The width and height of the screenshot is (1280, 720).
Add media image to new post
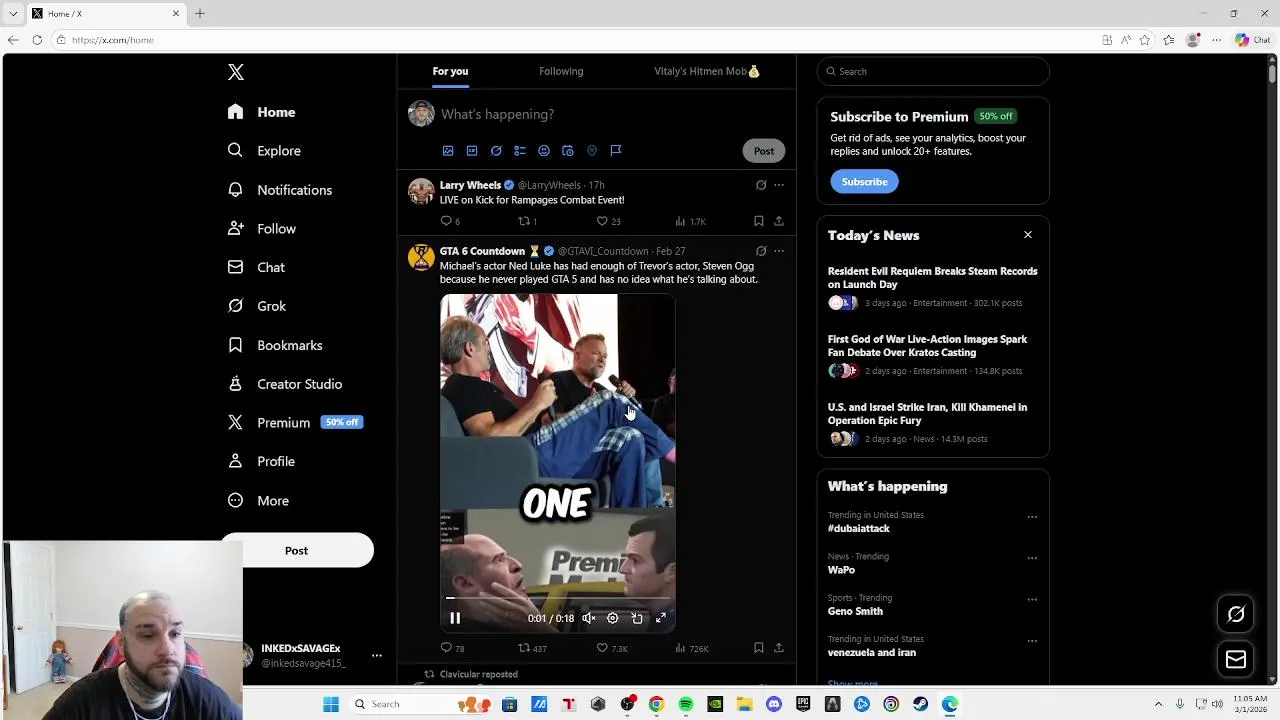[448, 151]
